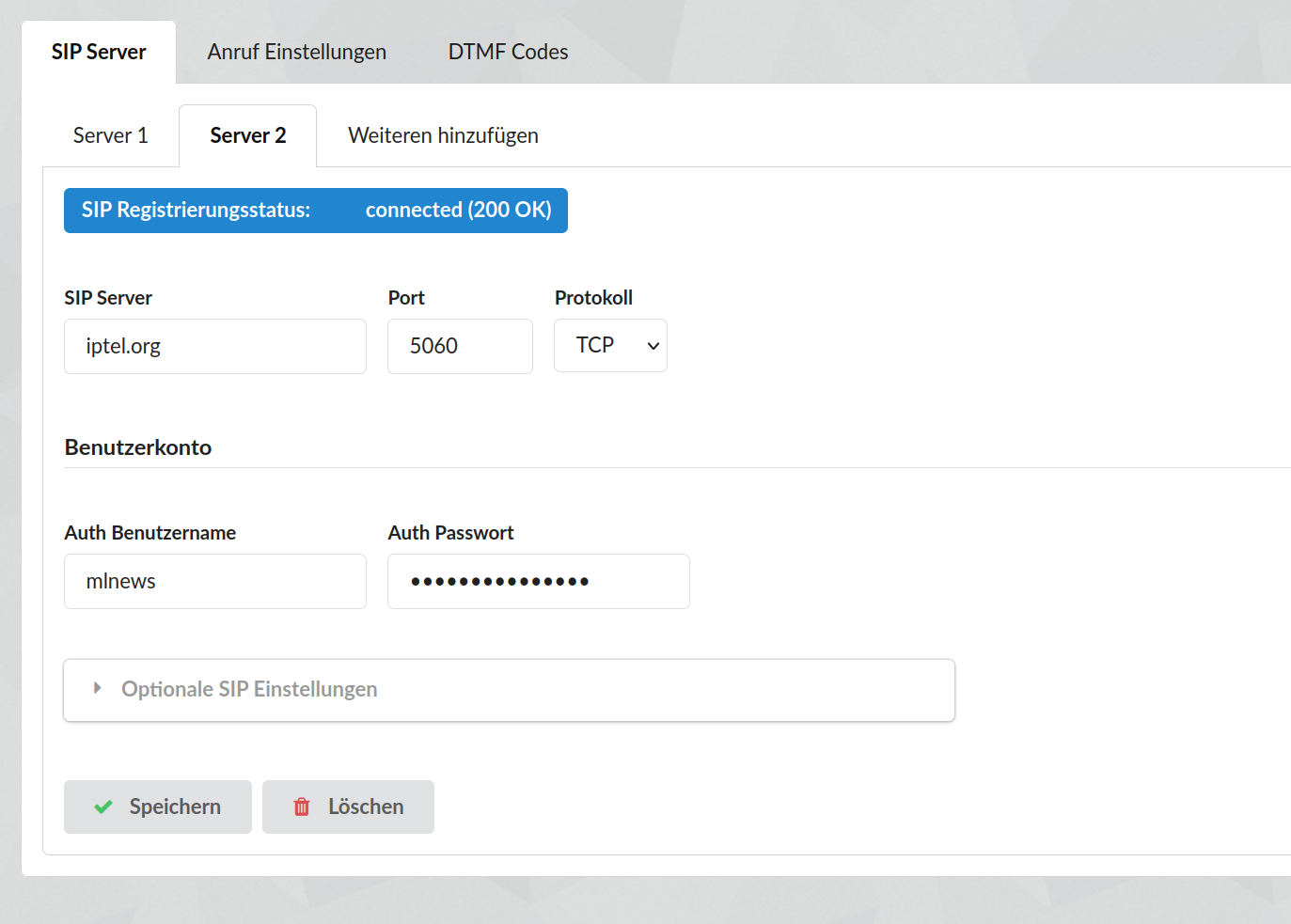Click the Auth Passwort label
The width and height of the screenshot is (1291, 924).
pos(451,533)
